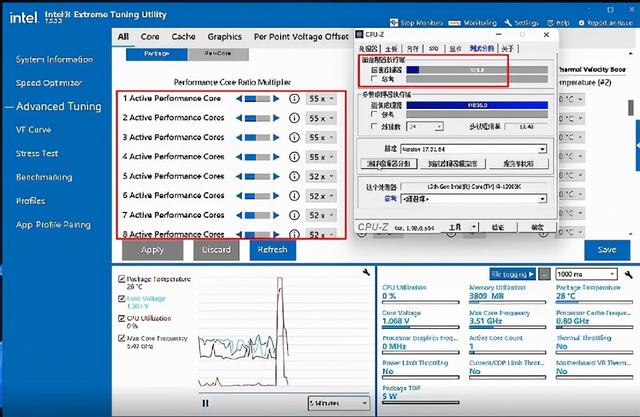640x417 pixels.
Task: Decrease ratio for 4 Active Performance Cores
Action: pyautogui.click(x=239, y=157)
